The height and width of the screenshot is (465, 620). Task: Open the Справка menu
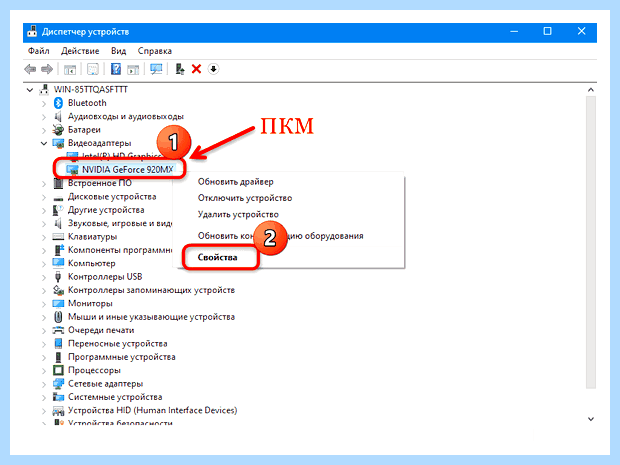coord(155,51)
